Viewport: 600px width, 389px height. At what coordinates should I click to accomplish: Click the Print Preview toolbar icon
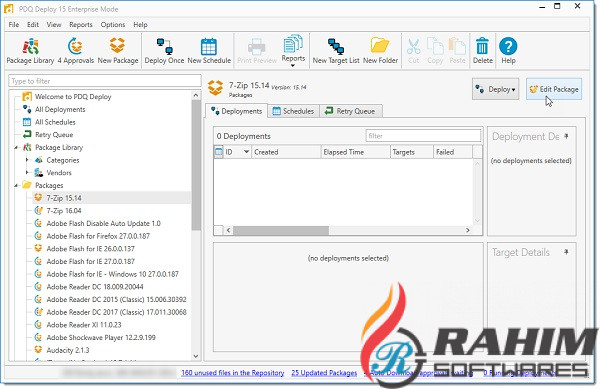257,51
